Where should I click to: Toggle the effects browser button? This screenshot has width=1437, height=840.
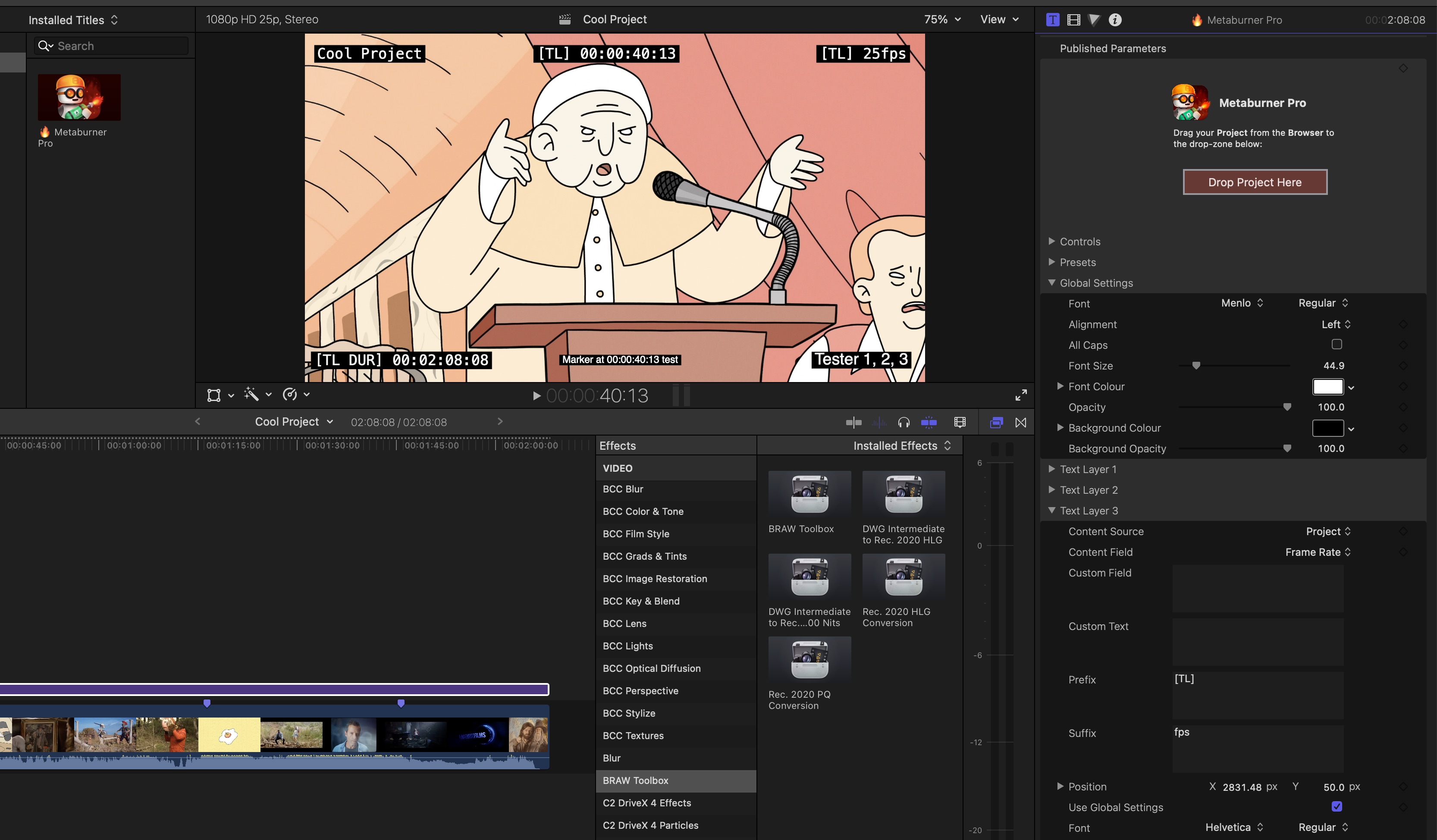tap(996, 423)
